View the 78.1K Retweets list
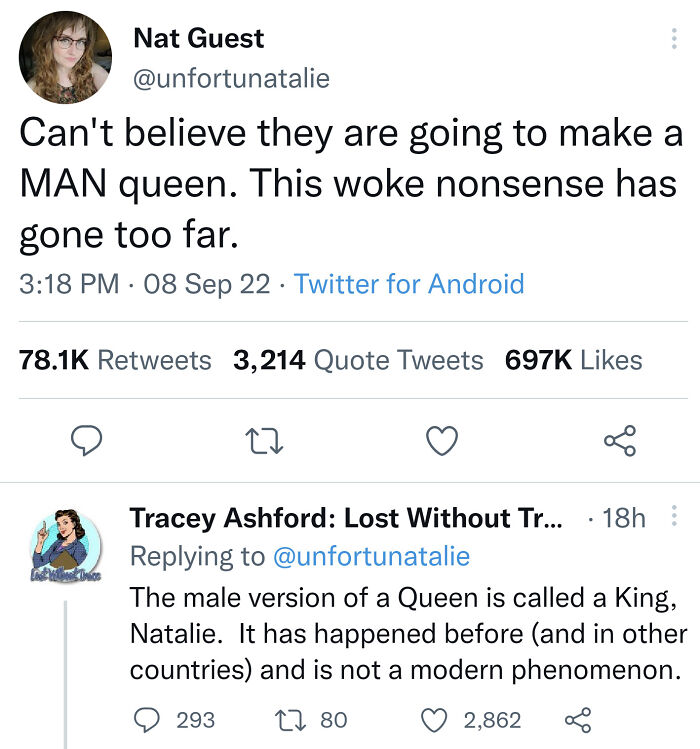 [x=115, y=360]
